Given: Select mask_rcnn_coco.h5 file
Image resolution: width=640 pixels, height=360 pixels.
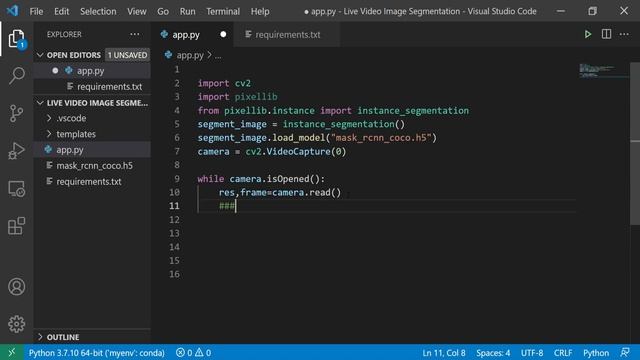Looking at the screenshot, I should [92, 166].
